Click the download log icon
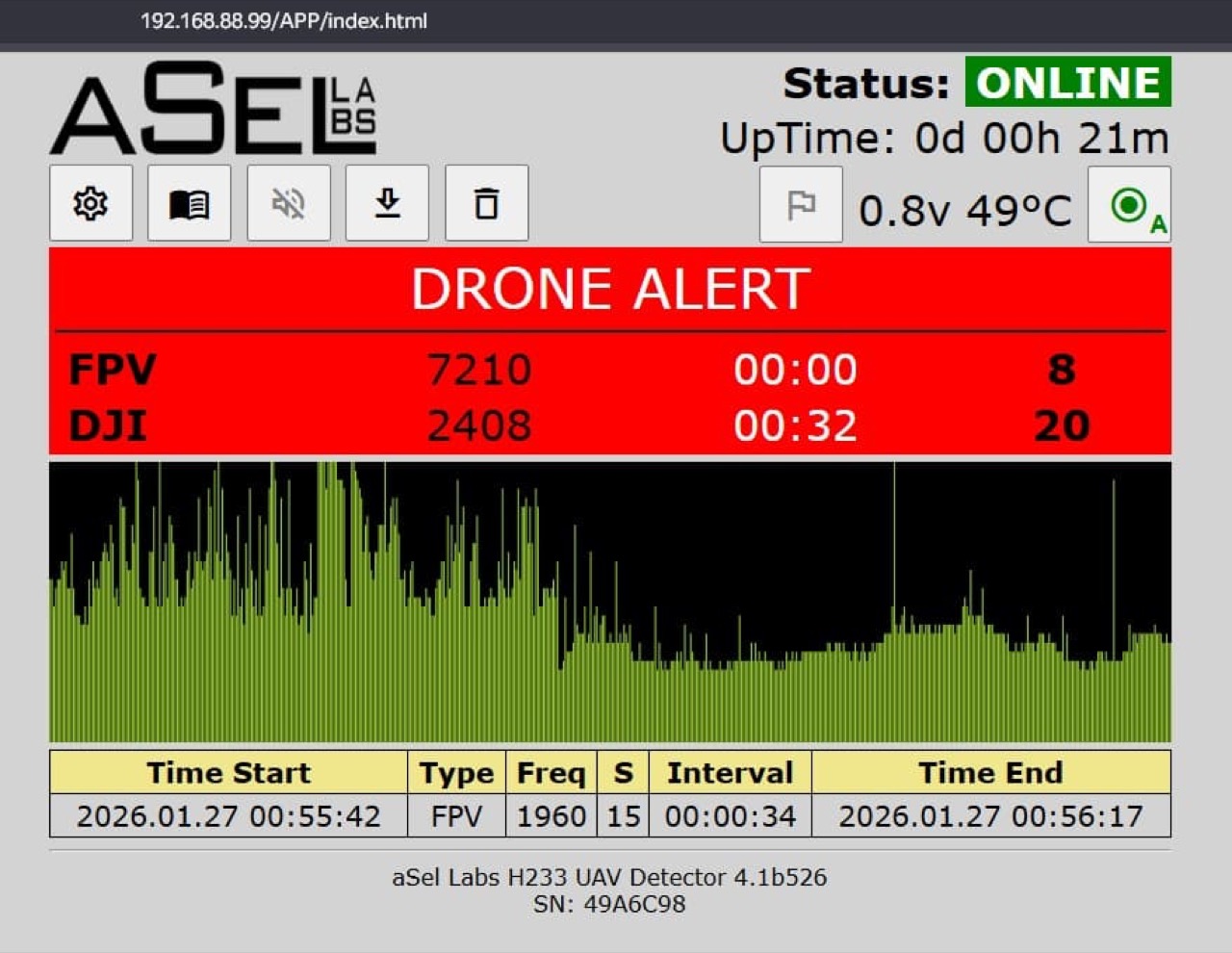Screen dimensions: 1232x953 [387, 203]
